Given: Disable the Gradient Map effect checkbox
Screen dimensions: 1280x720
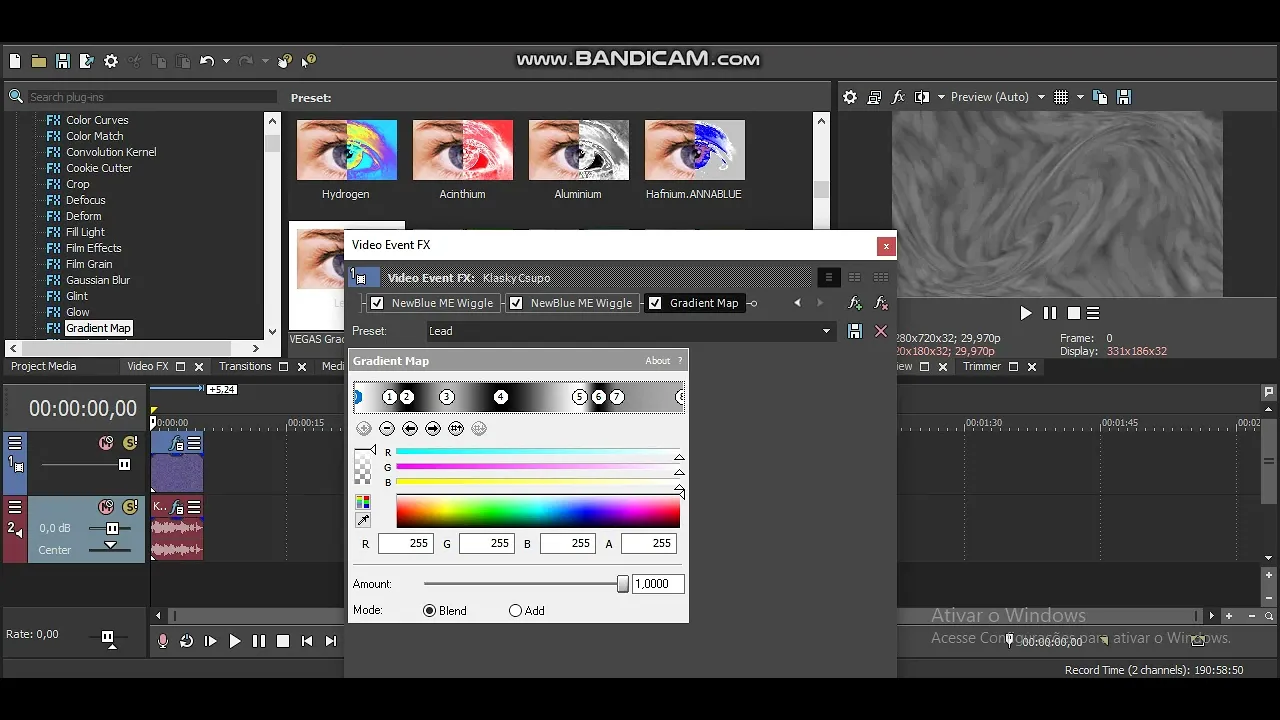Looking at the screenshot, I should [655, 303].
